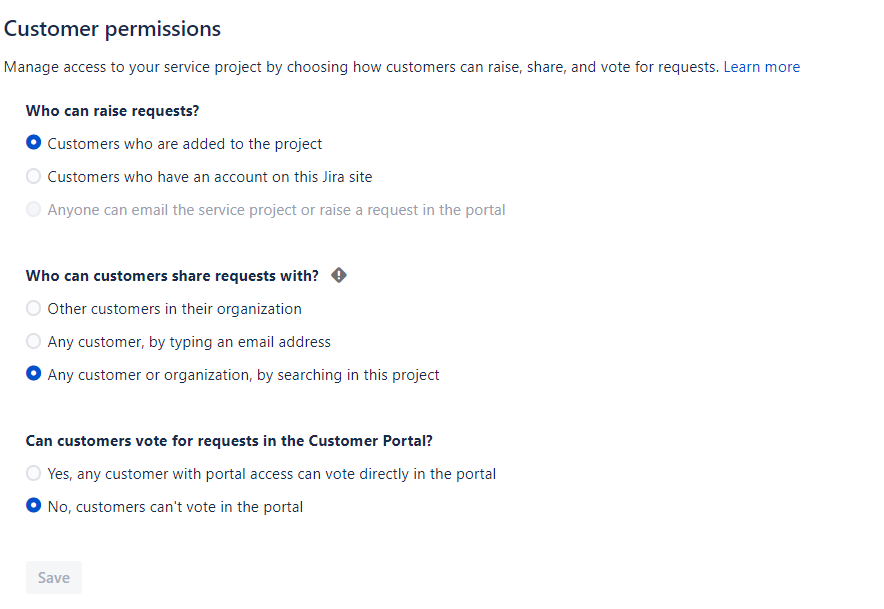Screen dimensions: 884x609
Task: Click the 'Customer permissions' page heading
Action: [x=112, y=29]
